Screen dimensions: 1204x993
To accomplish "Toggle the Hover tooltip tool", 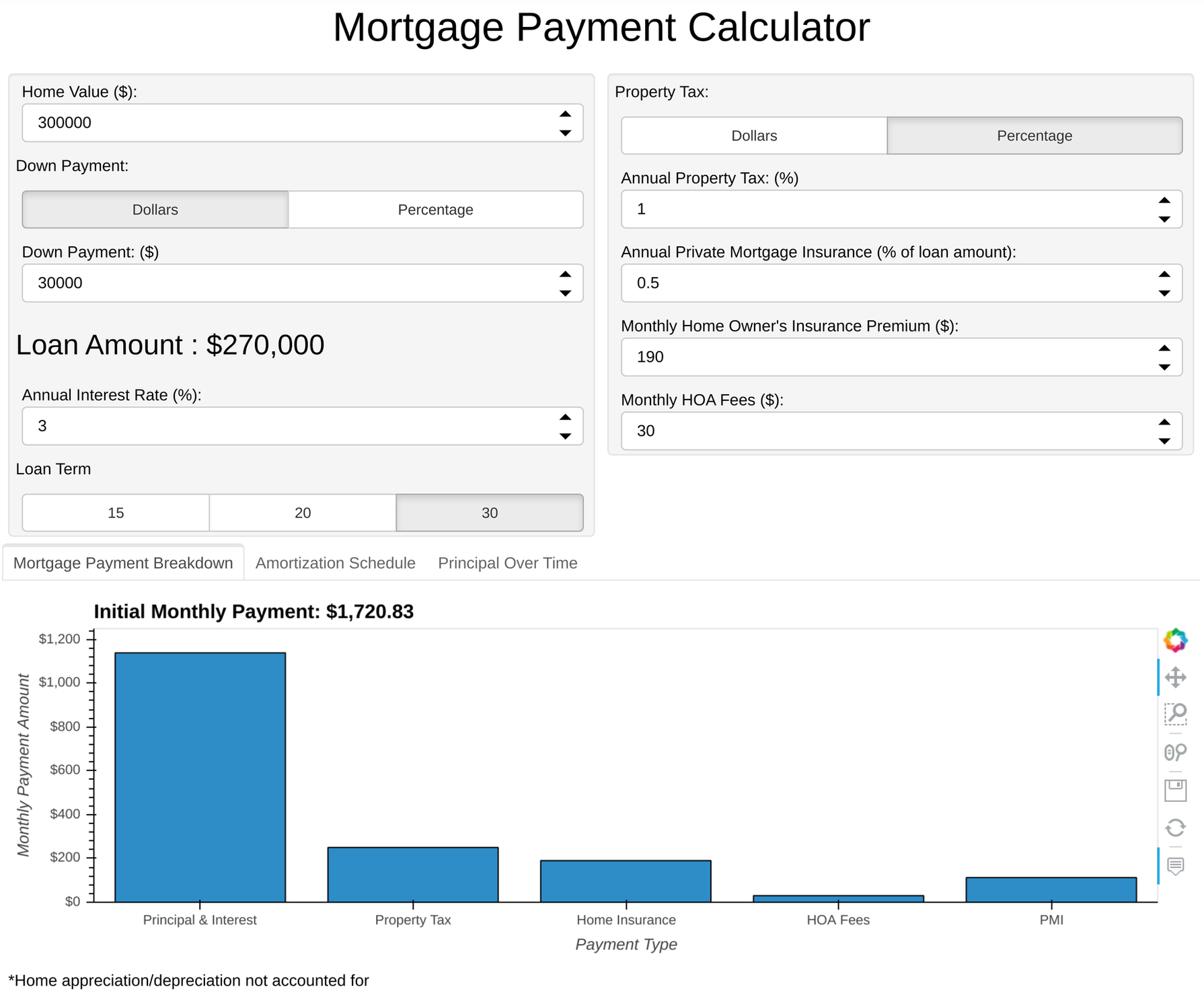I will [1175, 866].
